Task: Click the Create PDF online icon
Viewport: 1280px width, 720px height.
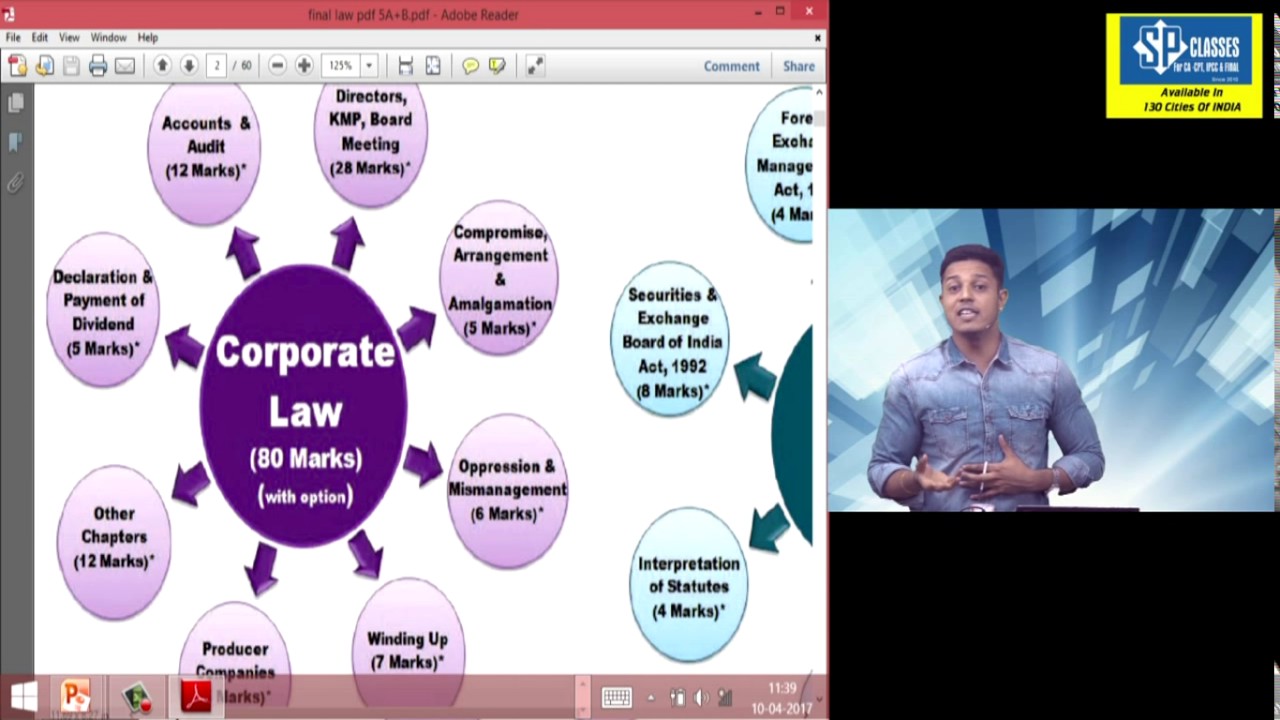Action: coord(17,66)
